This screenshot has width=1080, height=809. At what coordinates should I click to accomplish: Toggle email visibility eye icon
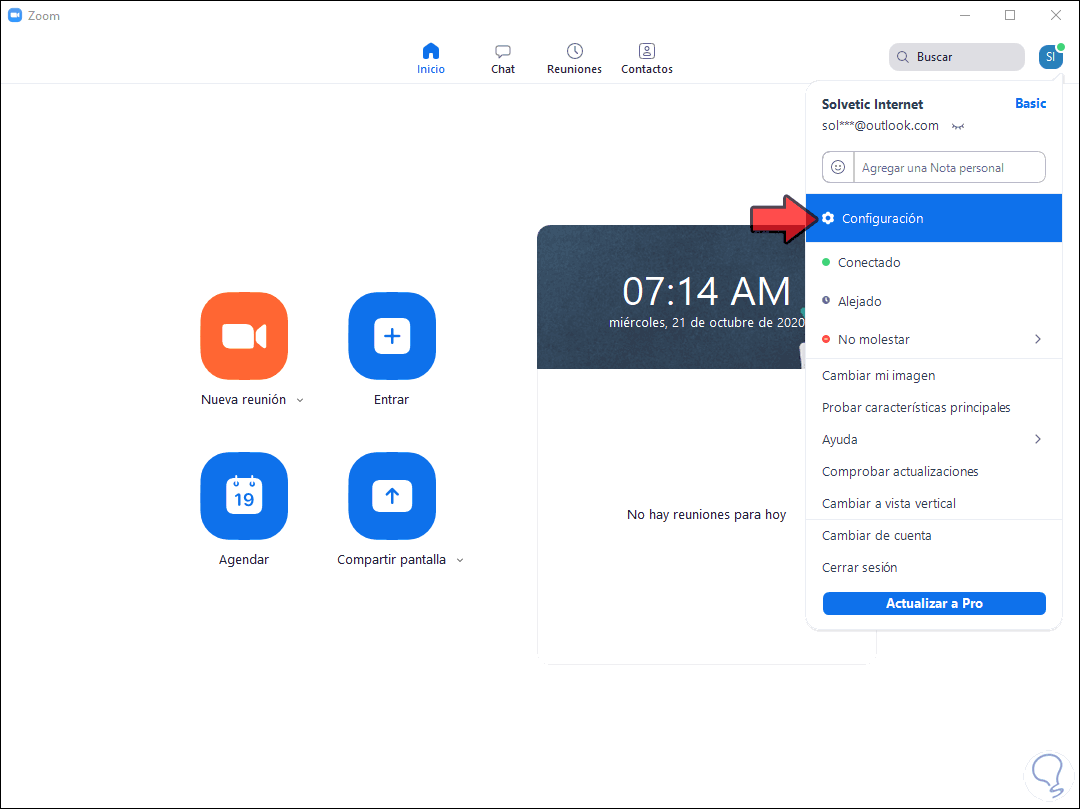point(957,126)
